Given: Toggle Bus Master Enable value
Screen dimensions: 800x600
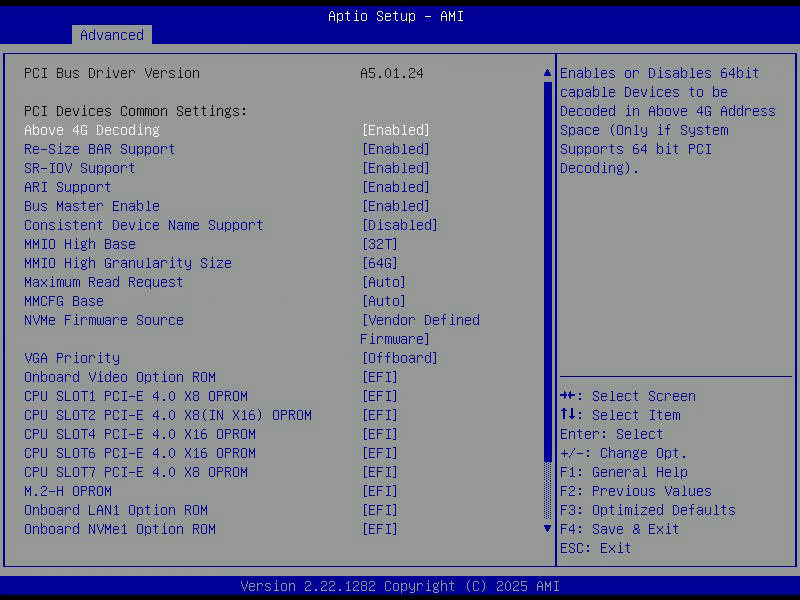Looking at the screenshot, I should coord(396,206).
